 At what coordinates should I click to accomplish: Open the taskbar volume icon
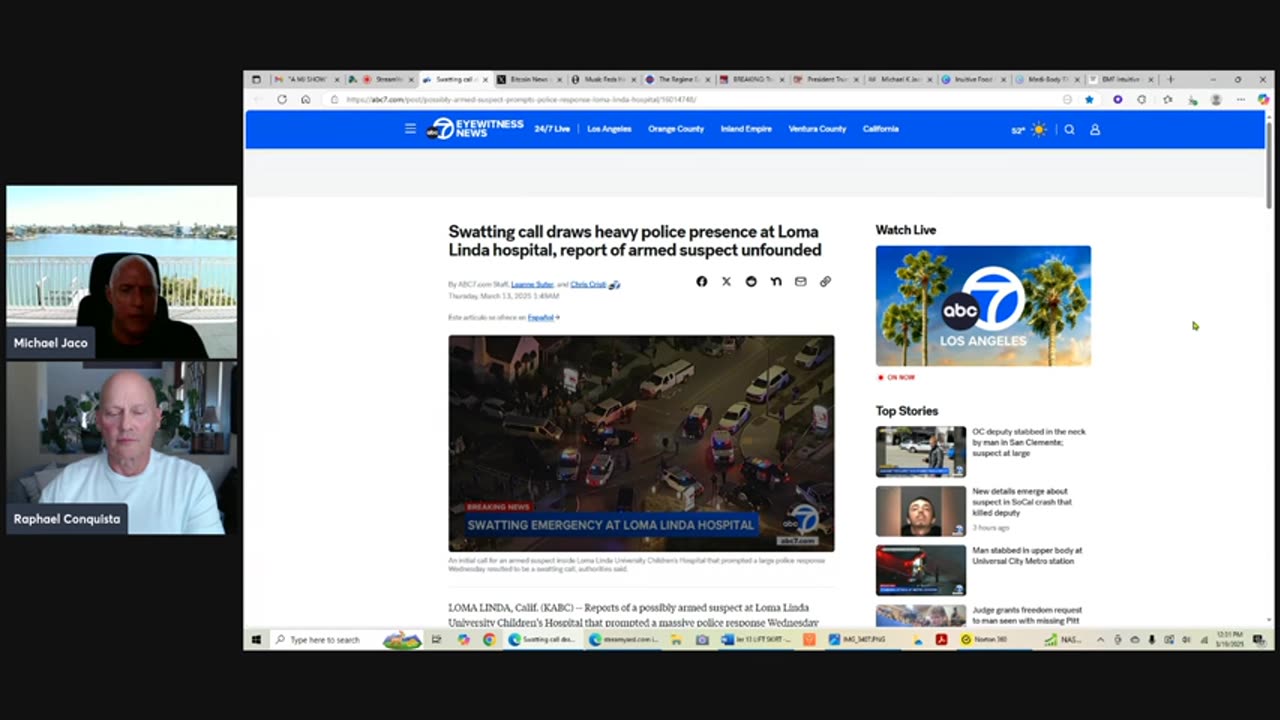pyautogui.click(x=1186, y=640)
